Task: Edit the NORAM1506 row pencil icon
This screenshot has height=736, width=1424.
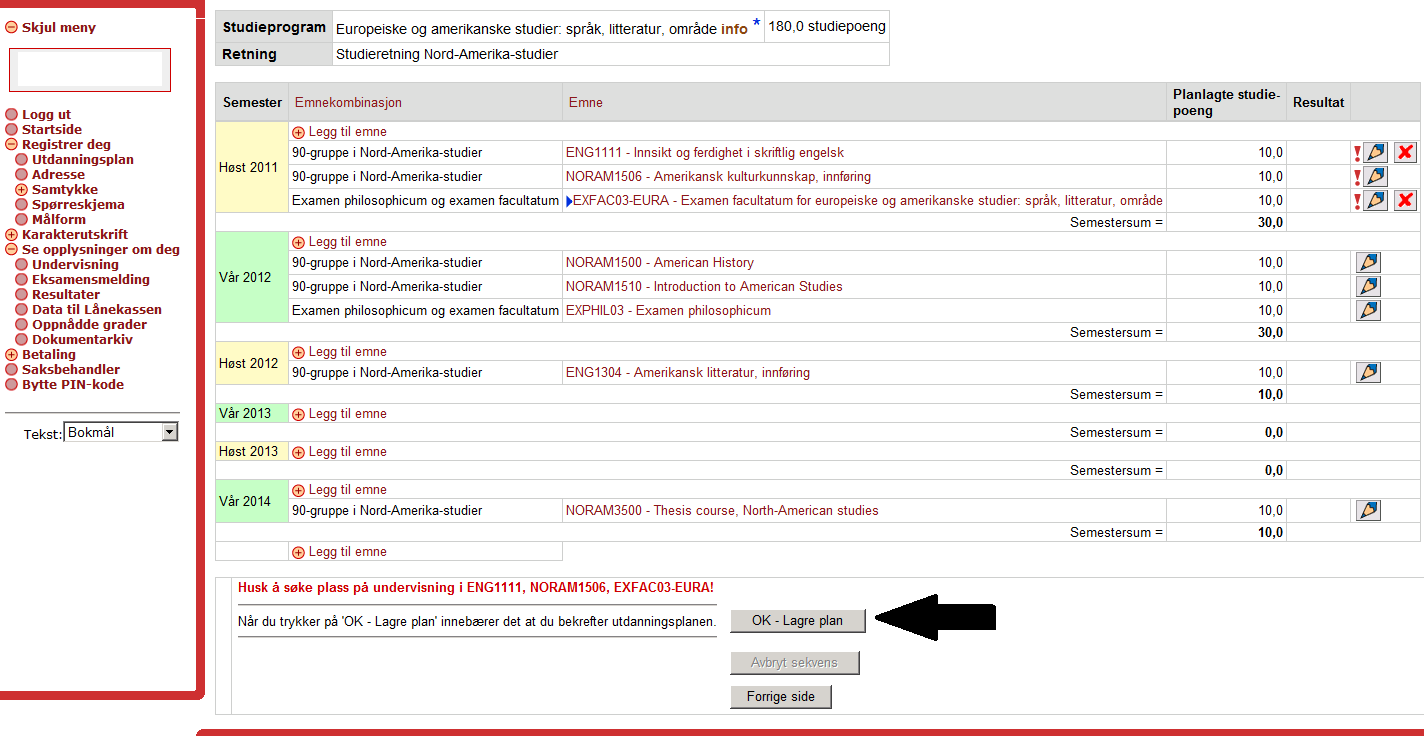Action: (x=1376, y=177)
